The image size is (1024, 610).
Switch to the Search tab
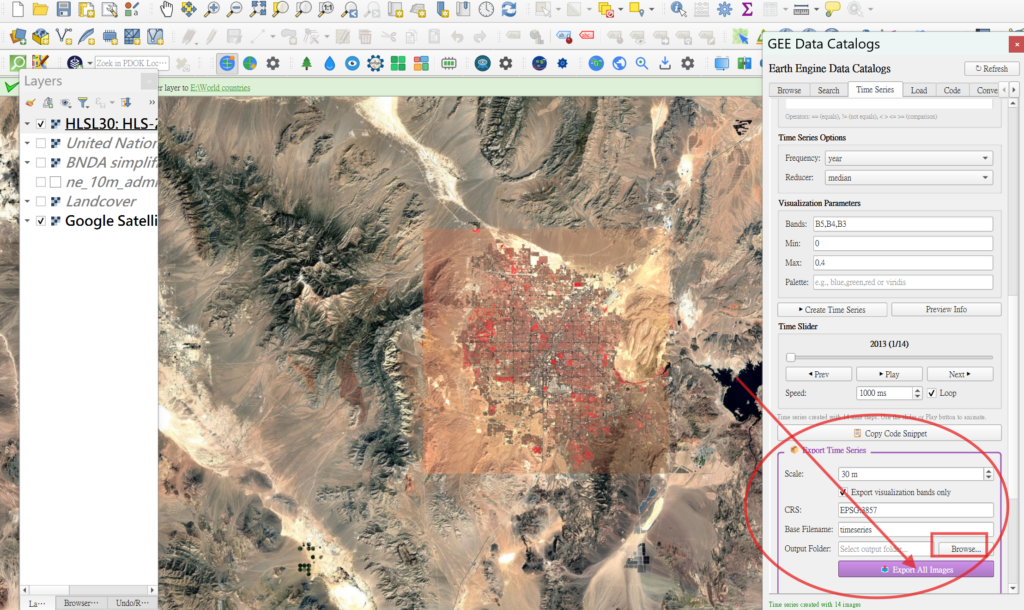click(x=828, y=90)
